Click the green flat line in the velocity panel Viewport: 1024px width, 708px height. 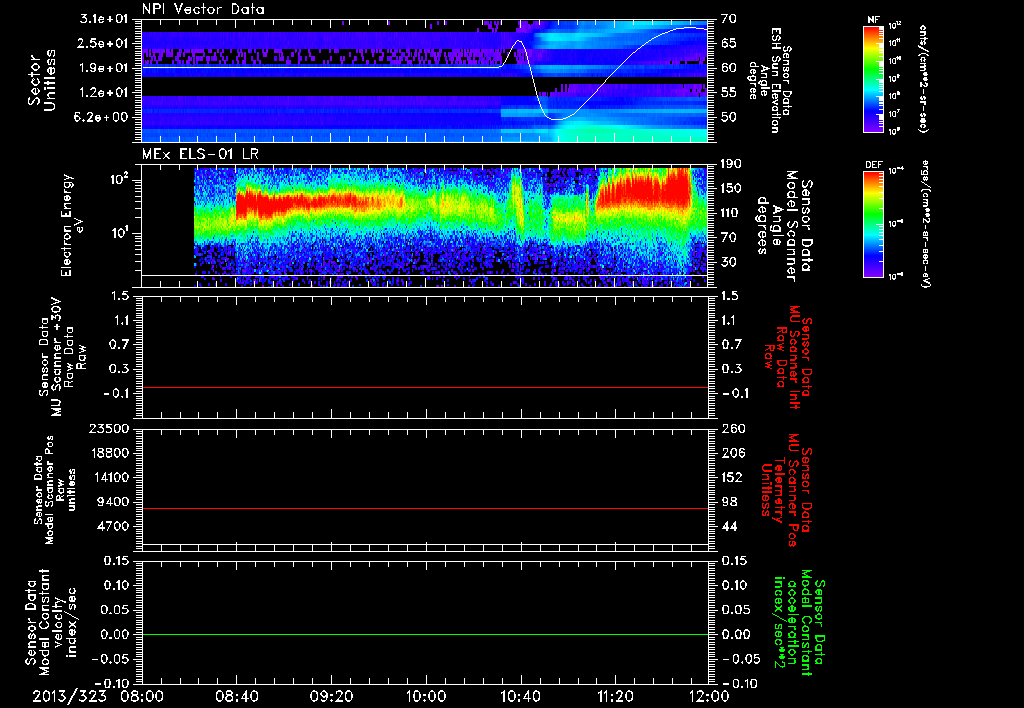[425, 634]
